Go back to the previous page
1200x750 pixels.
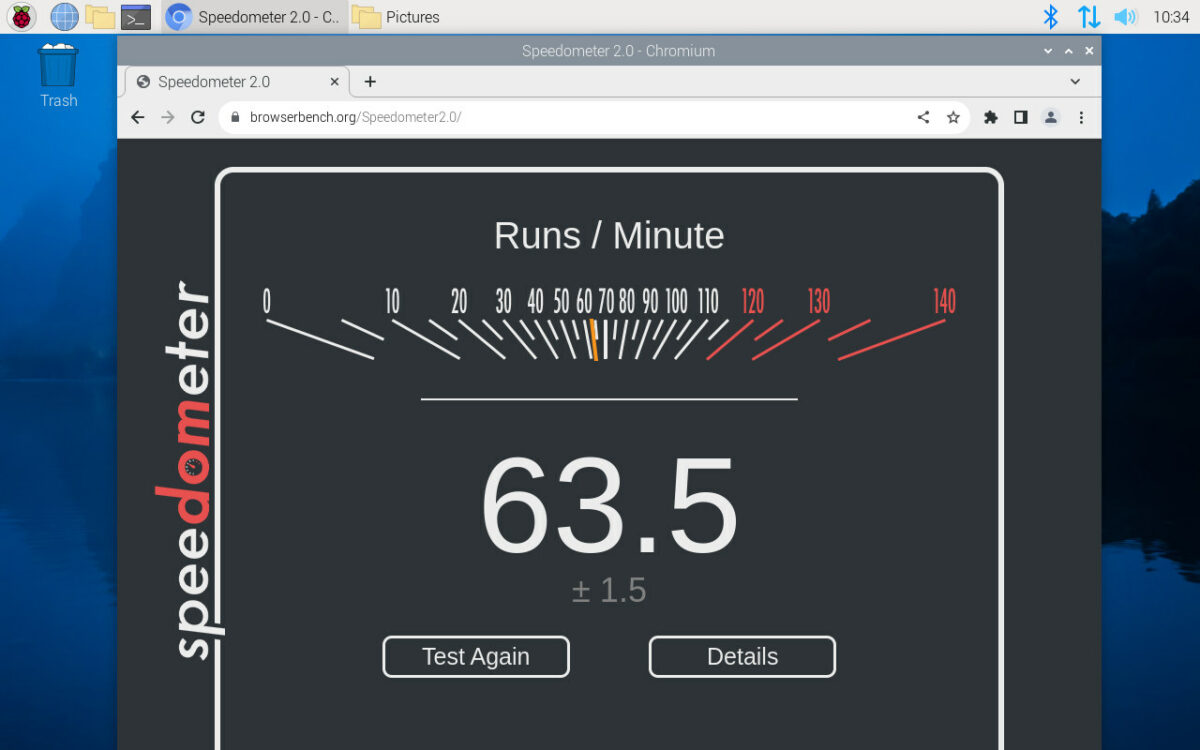pos(138,117)
